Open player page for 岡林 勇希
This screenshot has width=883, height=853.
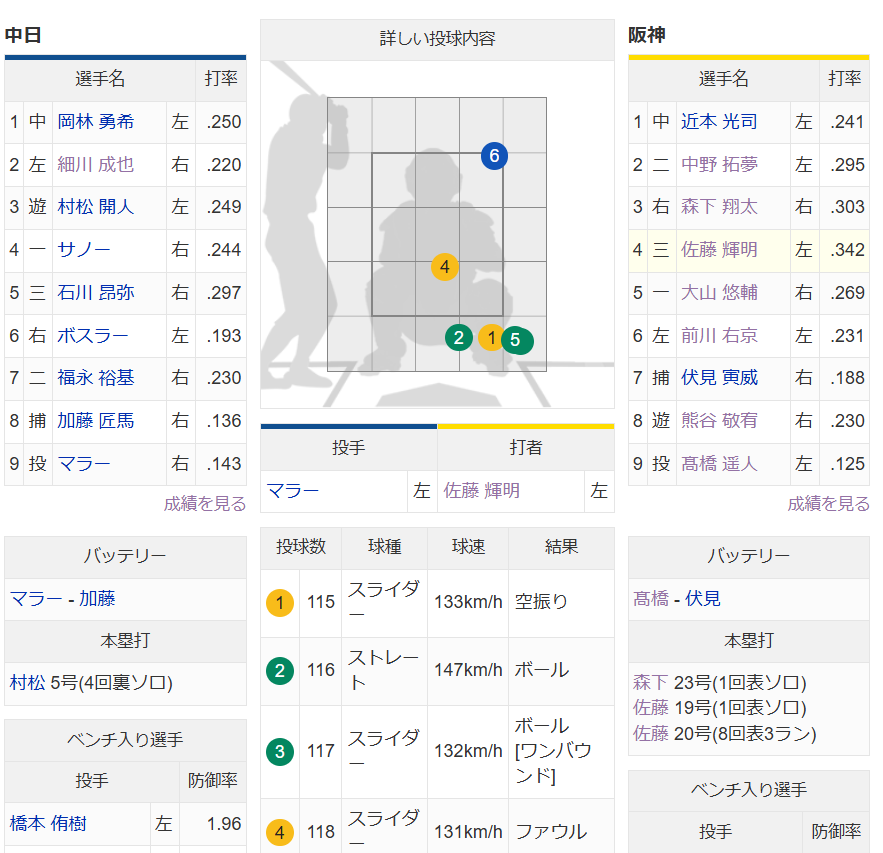[96, 122]
